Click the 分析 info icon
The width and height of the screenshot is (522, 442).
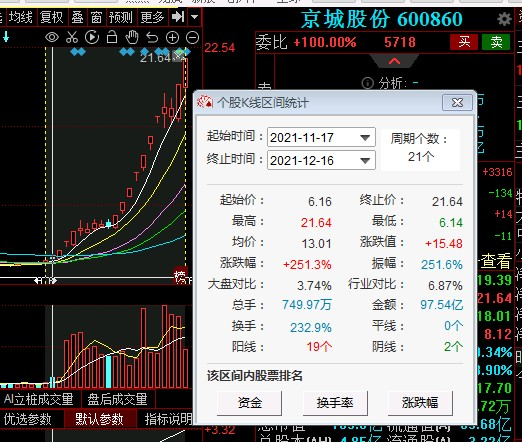(x=368, y=83)
